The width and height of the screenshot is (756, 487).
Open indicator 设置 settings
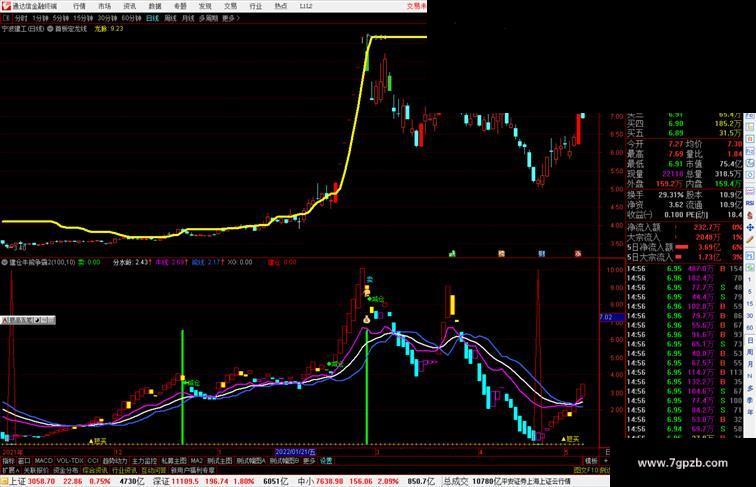[326, 461]
